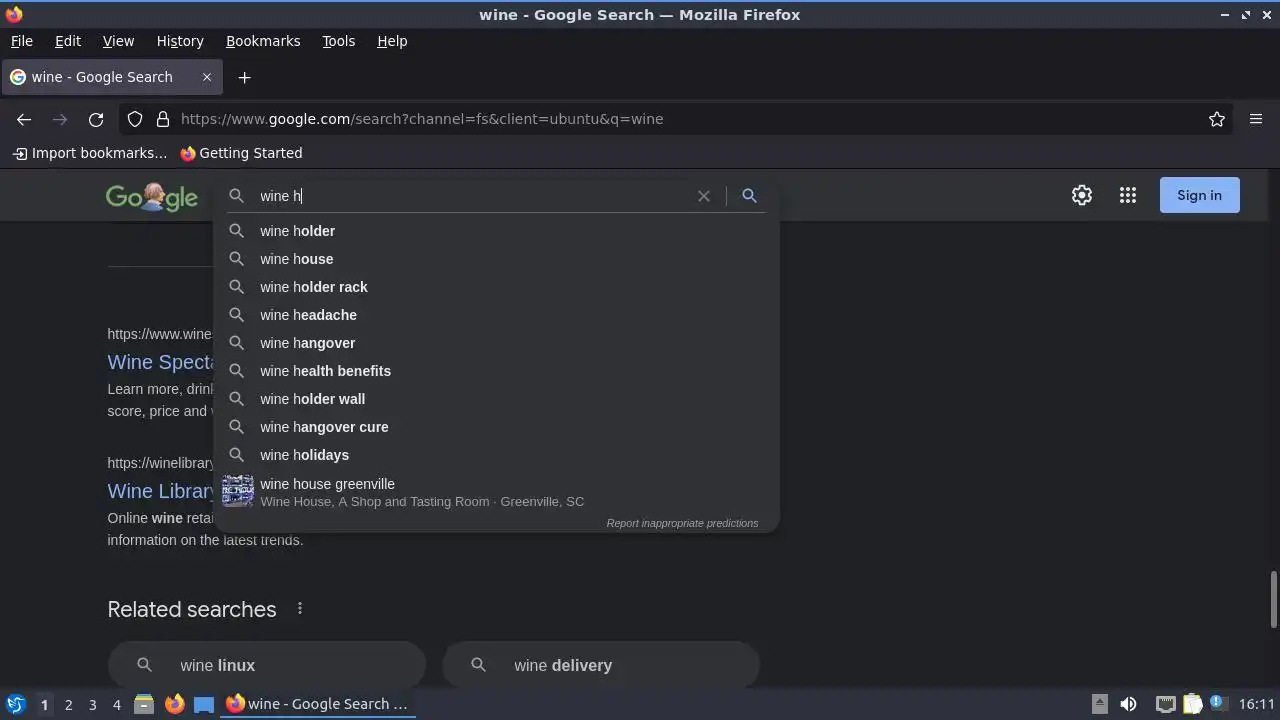Click the taskbar clock 16:11
Image resolution: width=1280 pixels, height=720 pixels.
point(1256,704)
